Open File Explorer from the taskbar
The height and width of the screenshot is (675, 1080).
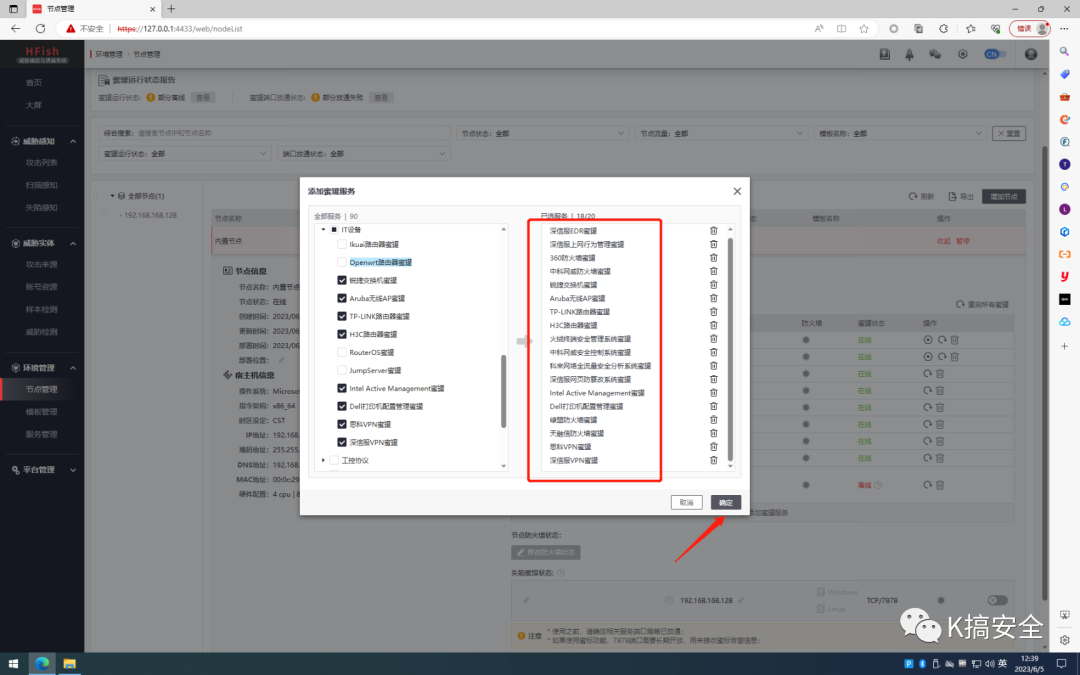click(x=70, y=663)
